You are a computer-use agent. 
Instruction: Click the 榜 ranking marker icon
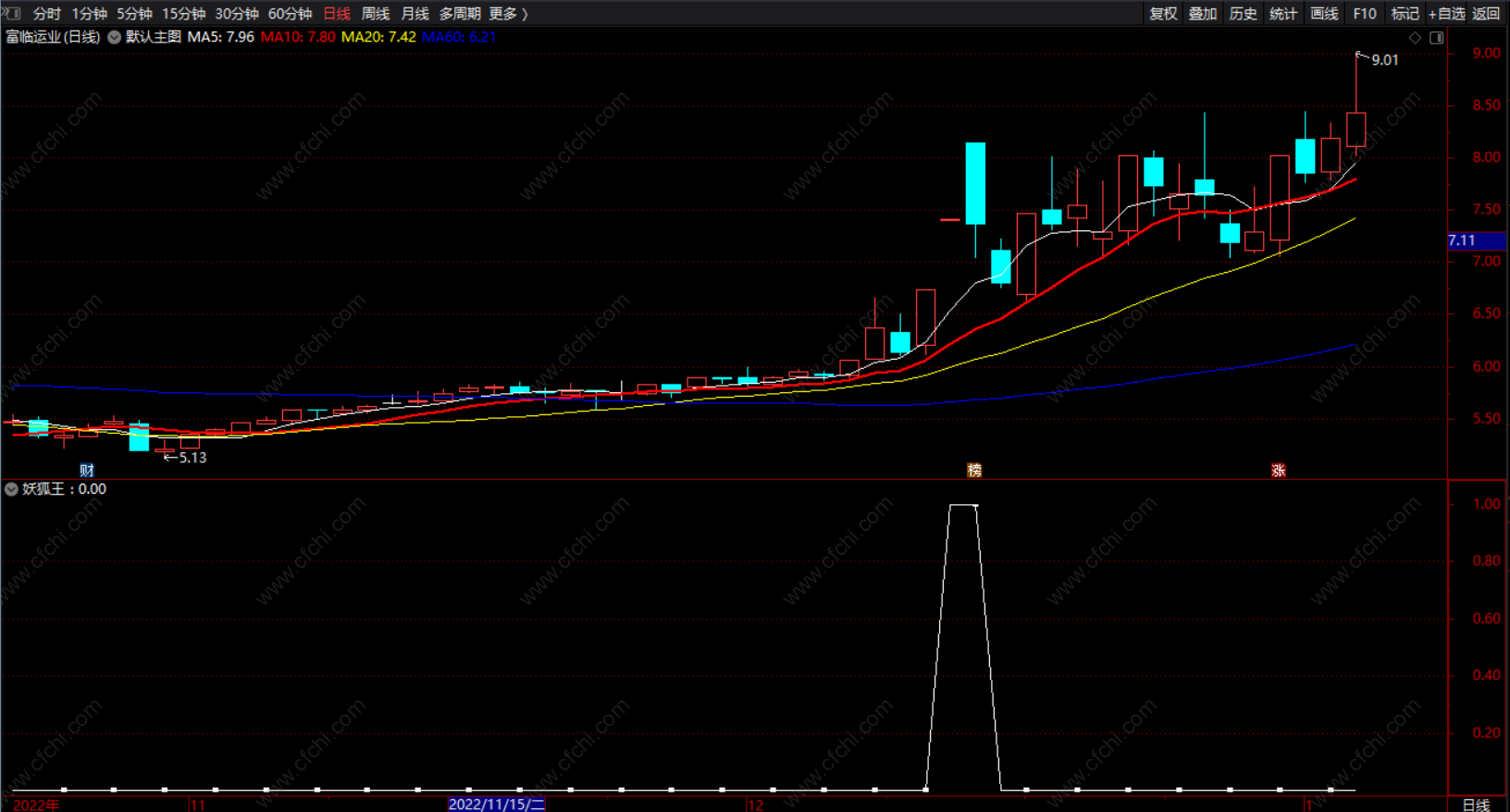tap(974, 470)
